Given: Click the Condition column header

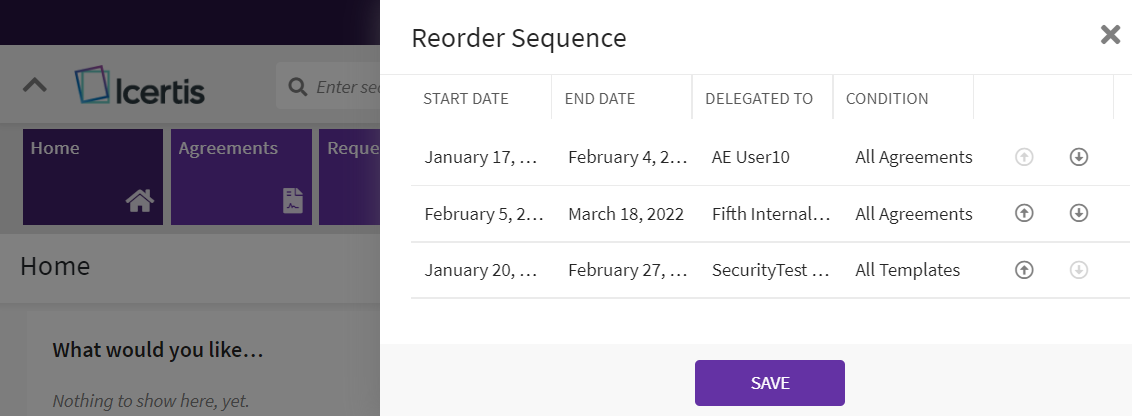Looking at the screenshot, I should point(887,99).
